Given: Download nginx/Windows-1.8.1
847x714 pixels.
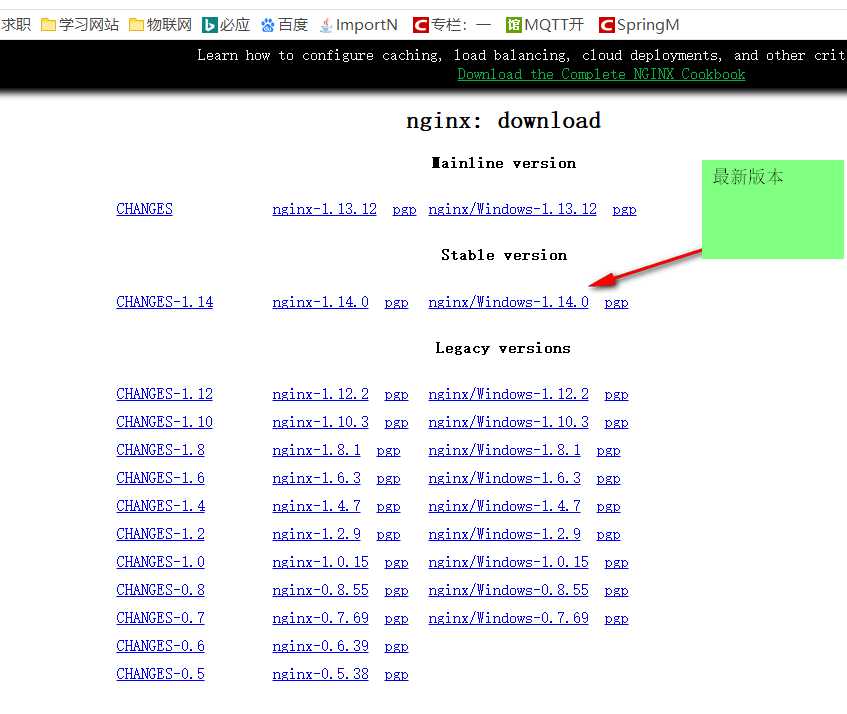Looking at the screenshot, I should click(505, 450).
